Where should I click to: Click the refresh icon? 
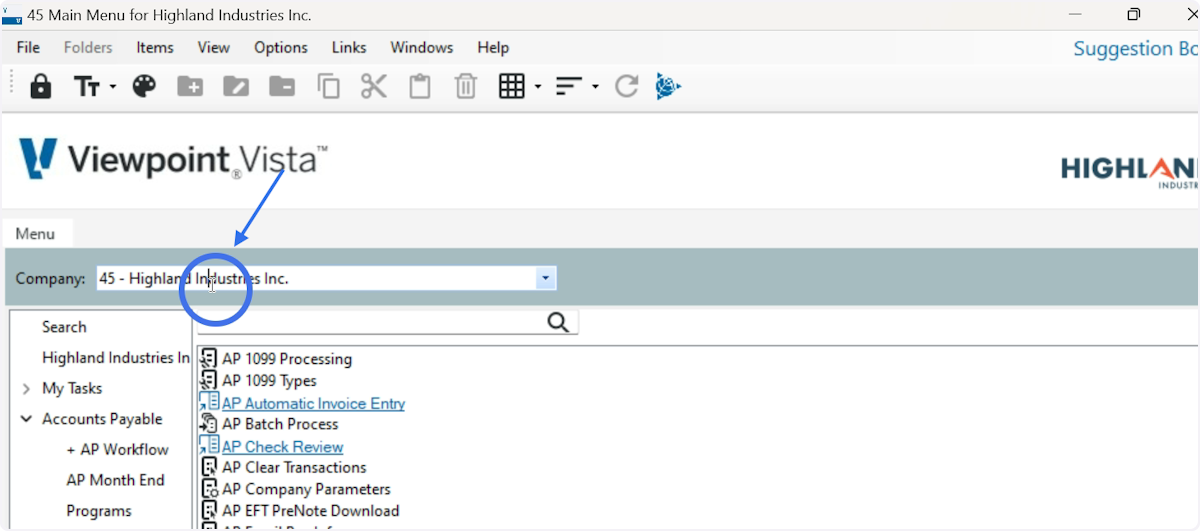pos(627,87)
